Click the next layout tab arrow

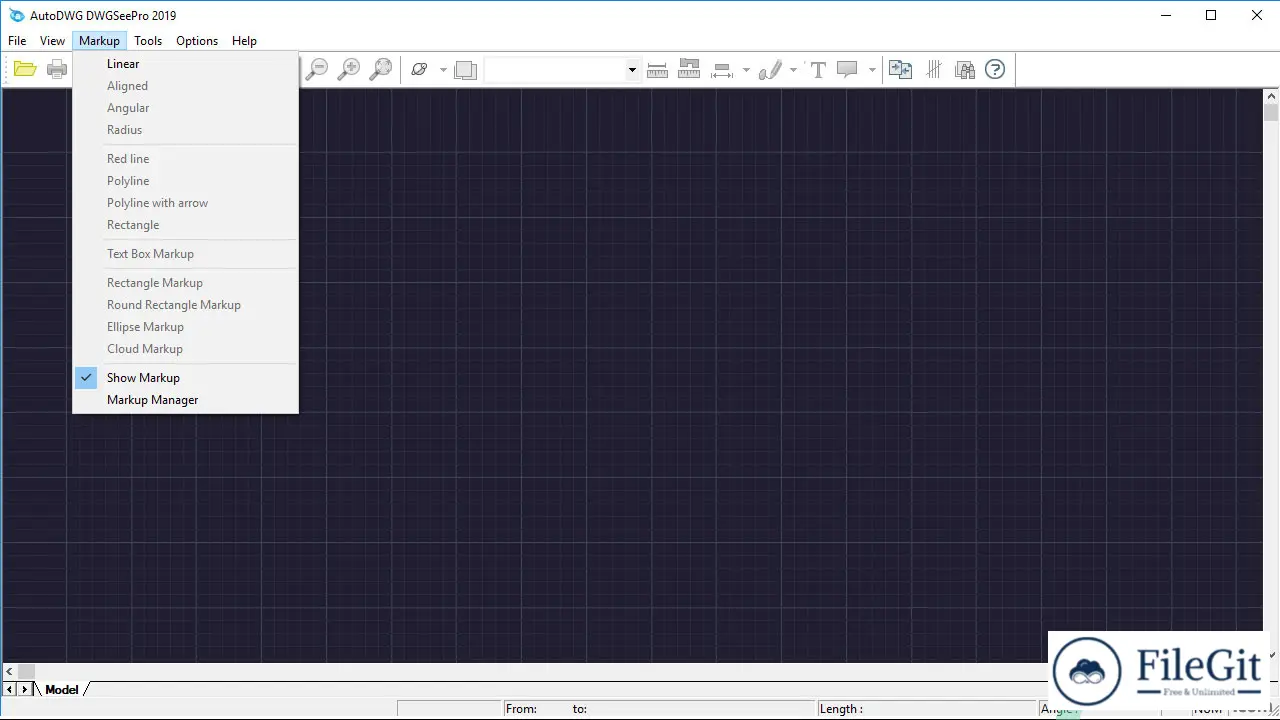[25, 689]
